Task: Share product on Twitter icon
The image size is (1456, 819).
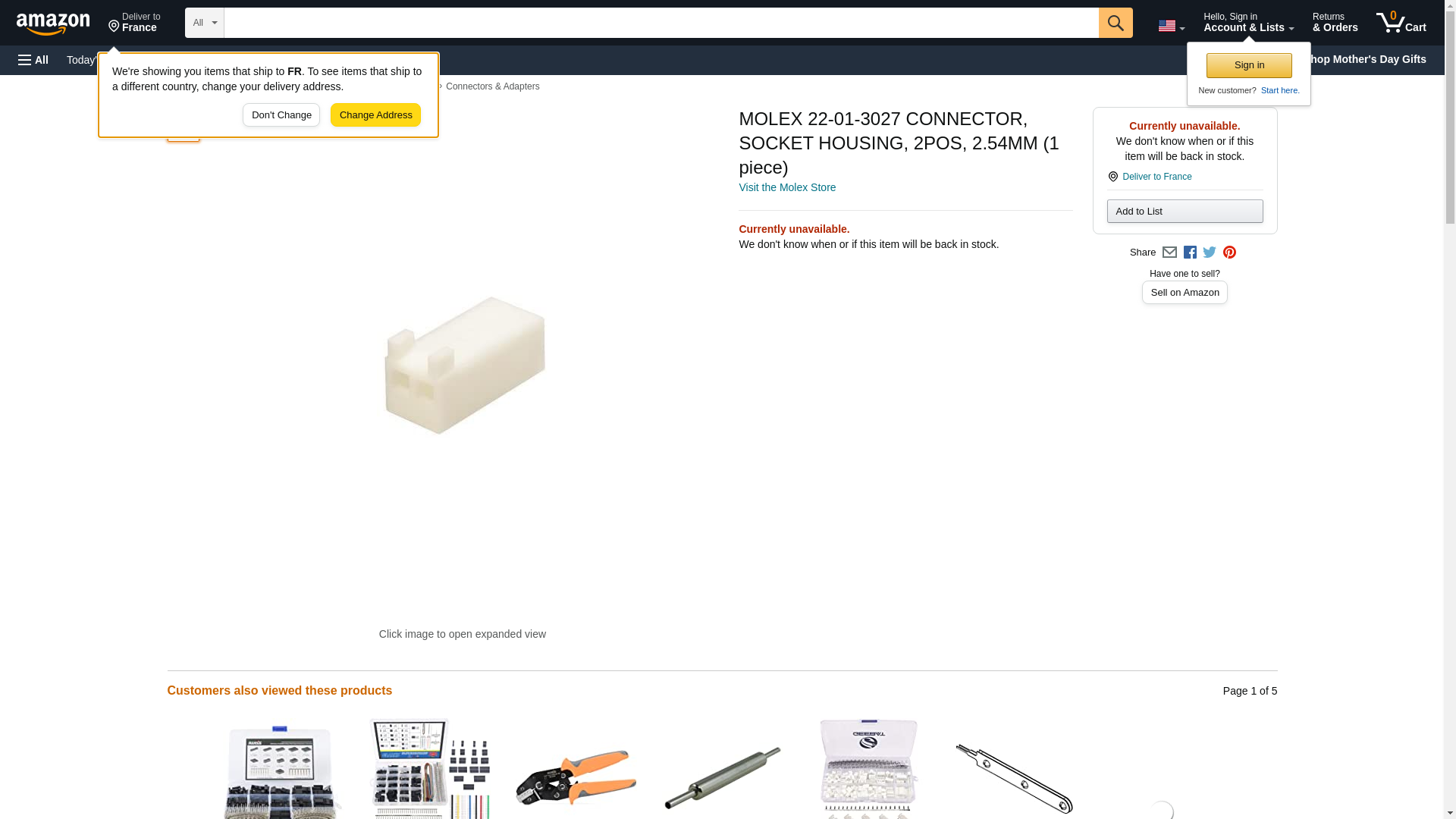Action: (1209, 253)
